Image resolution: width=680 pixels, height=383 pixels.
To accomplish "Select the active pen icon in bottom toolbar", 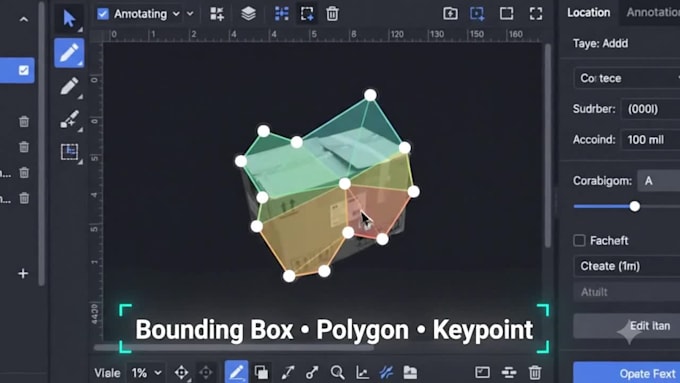I will (x=236, y=372).
